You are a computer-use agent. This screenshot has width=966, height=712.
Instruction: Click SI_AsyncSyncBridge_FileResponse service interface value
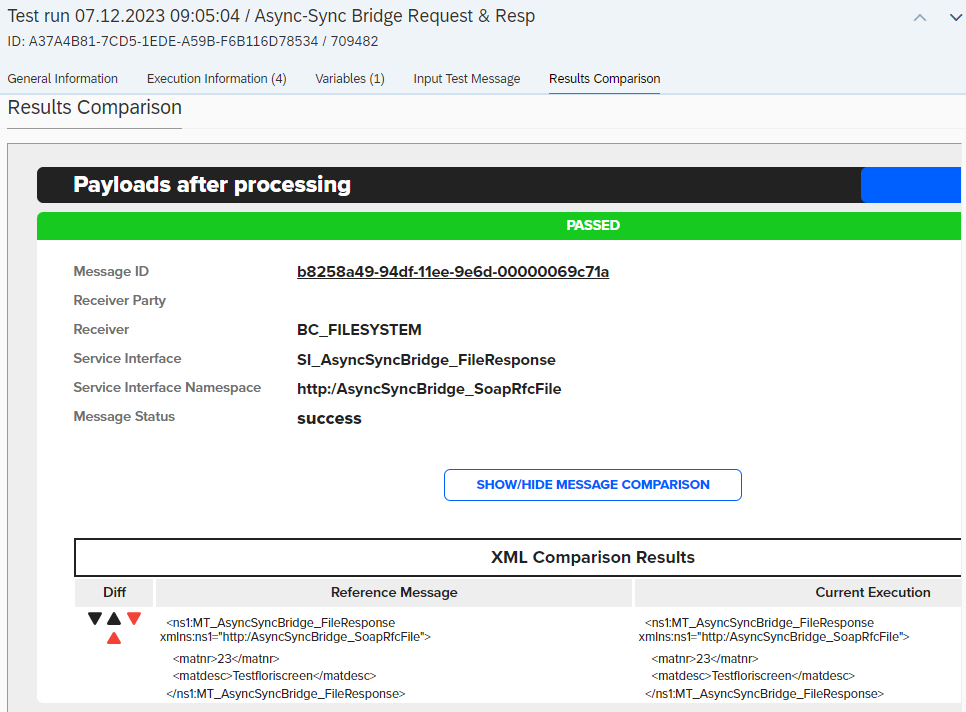426,360
